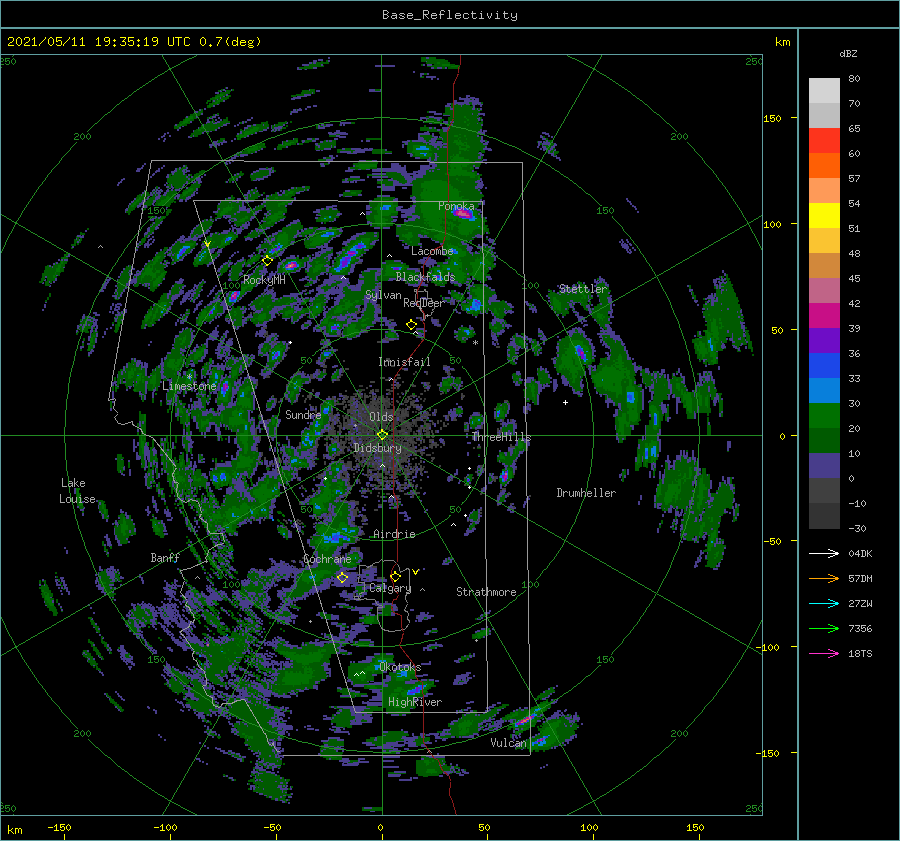The height and width of the screenshot is (841, 900).
Task: Pick the mauve swatch between 45 and 42
Action: tap(824, 290)
